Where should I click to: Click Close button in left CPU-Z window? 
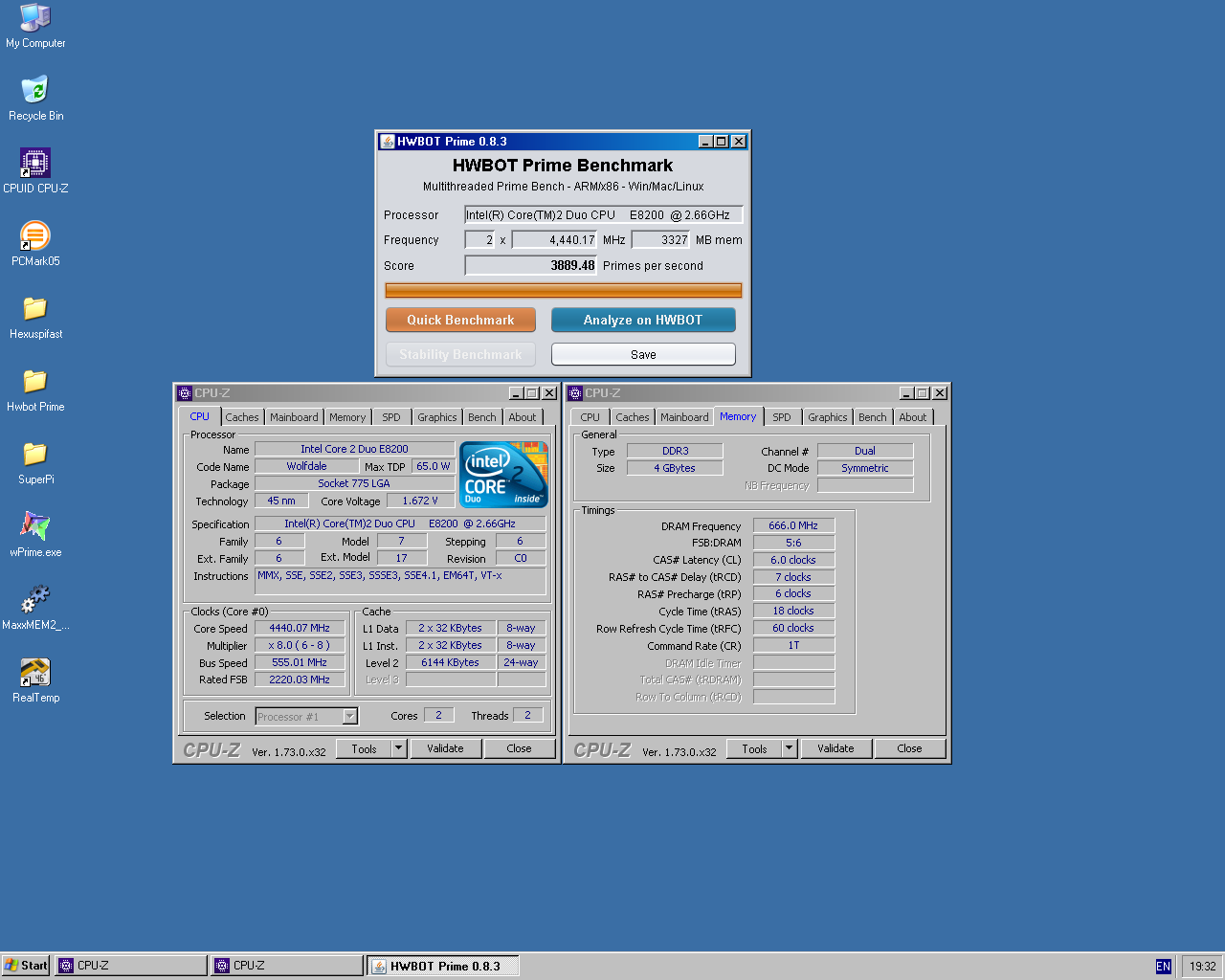click(x=520, y=748)
